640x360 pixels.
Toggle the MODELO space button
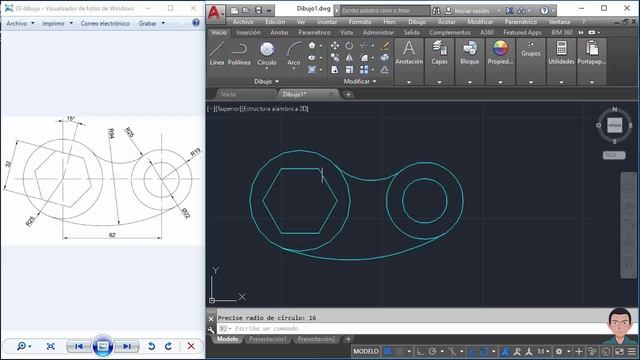(366, 351)
